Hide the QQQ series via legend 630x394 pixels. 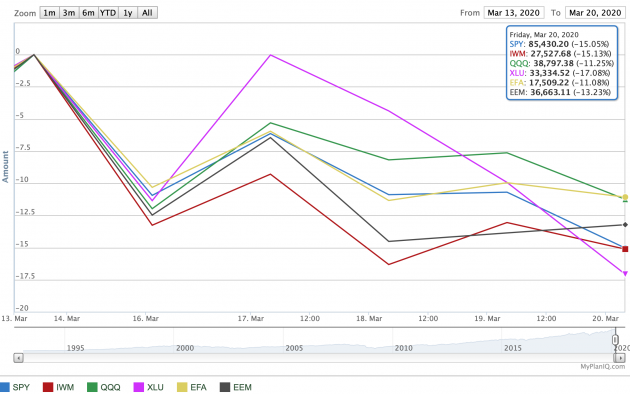pos(104,387)
